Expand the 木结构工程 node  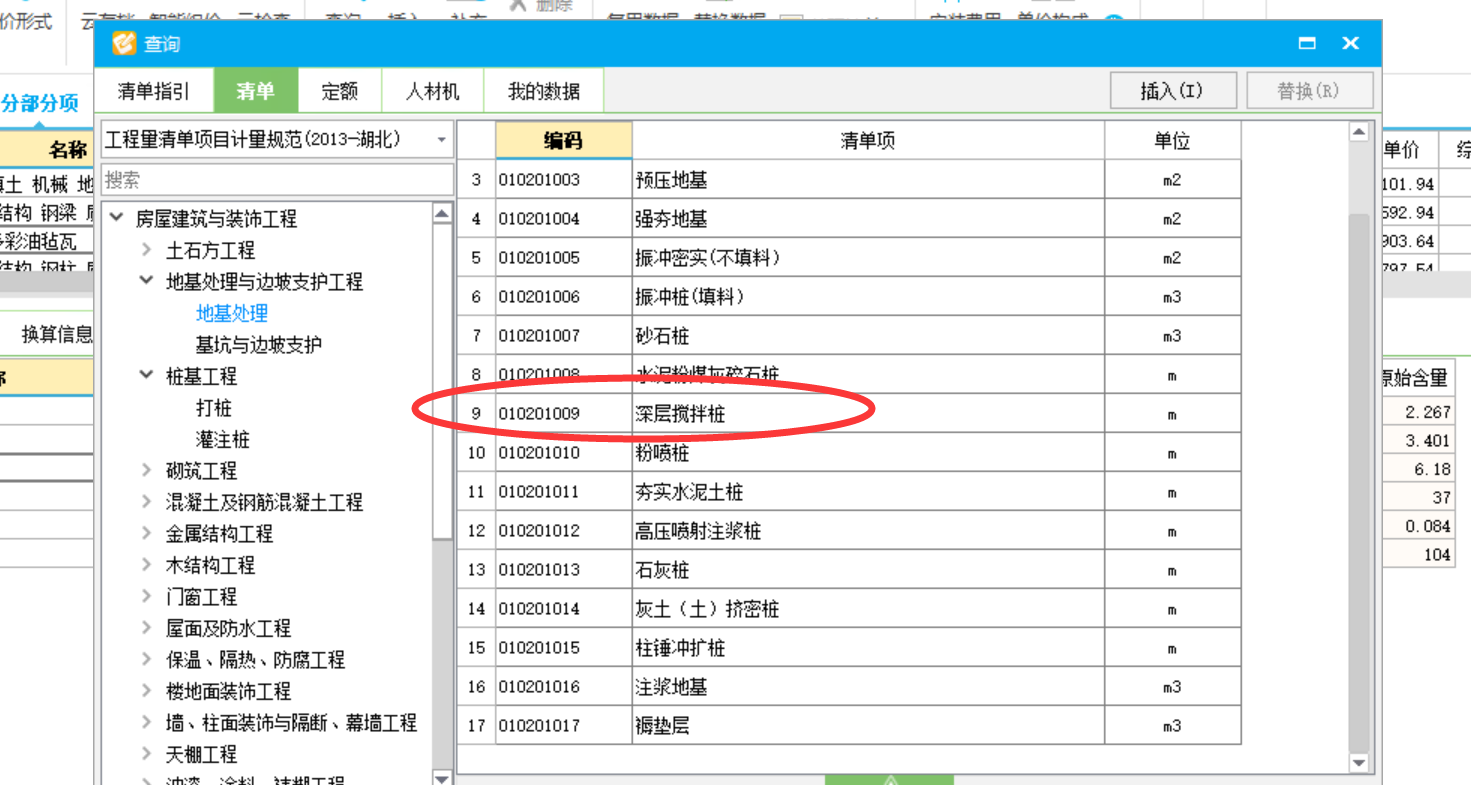pyautogui.click(x=147, y=565)
